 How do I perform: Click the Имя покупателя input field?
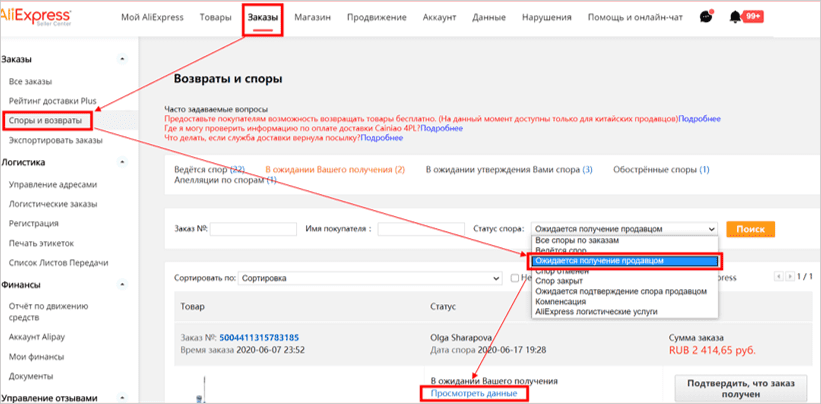(421, 229)
